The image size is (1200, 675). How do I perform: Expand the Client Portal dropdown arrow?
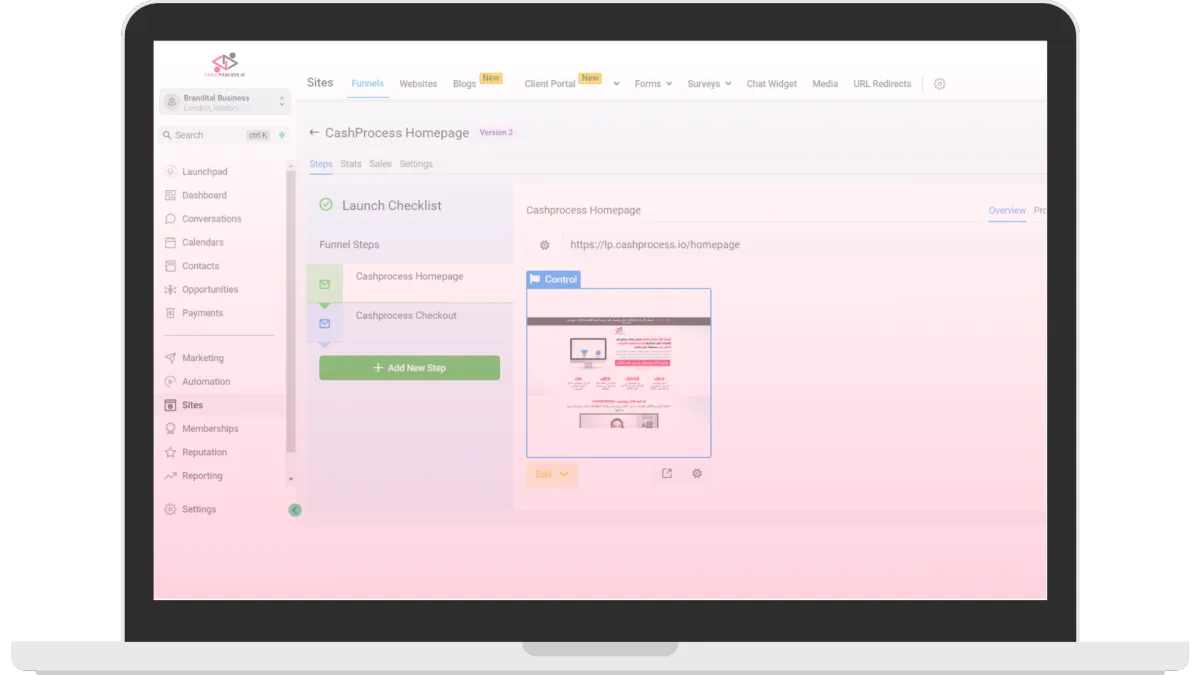(x=616, y=84)
